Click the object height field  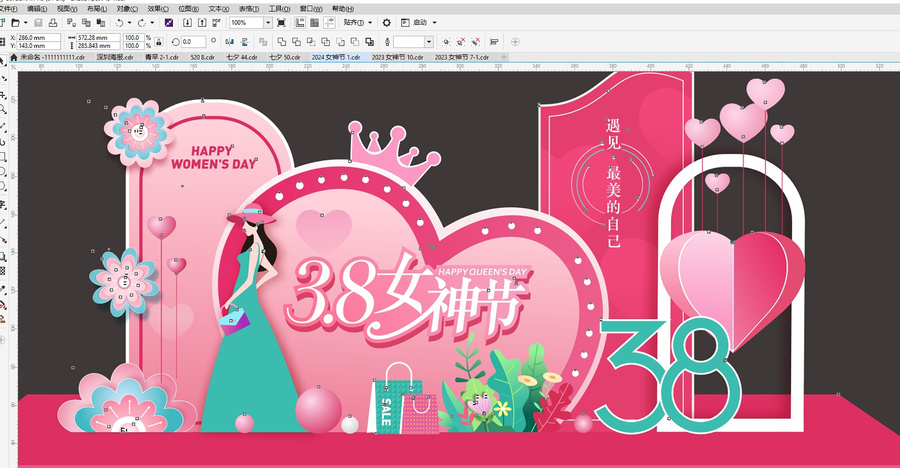pos(98,45)
